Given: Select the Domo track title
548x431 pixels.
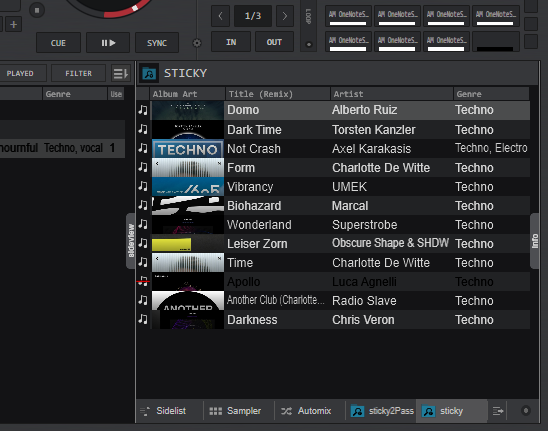Looking at the screenshot, I should click(243, 110).
